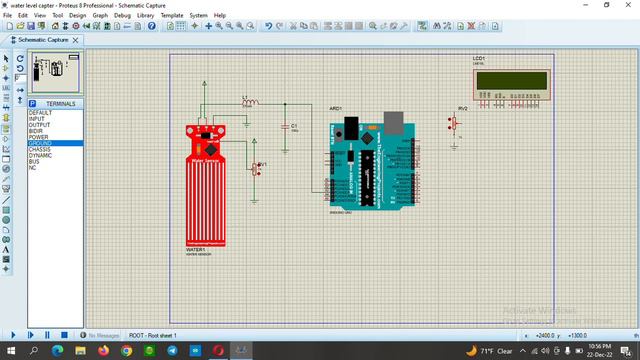Click the Rotate Anti-Clockwise icon
Image resolution: width=640 pixels, height=360 pixels.
click(x=20, y=69)
